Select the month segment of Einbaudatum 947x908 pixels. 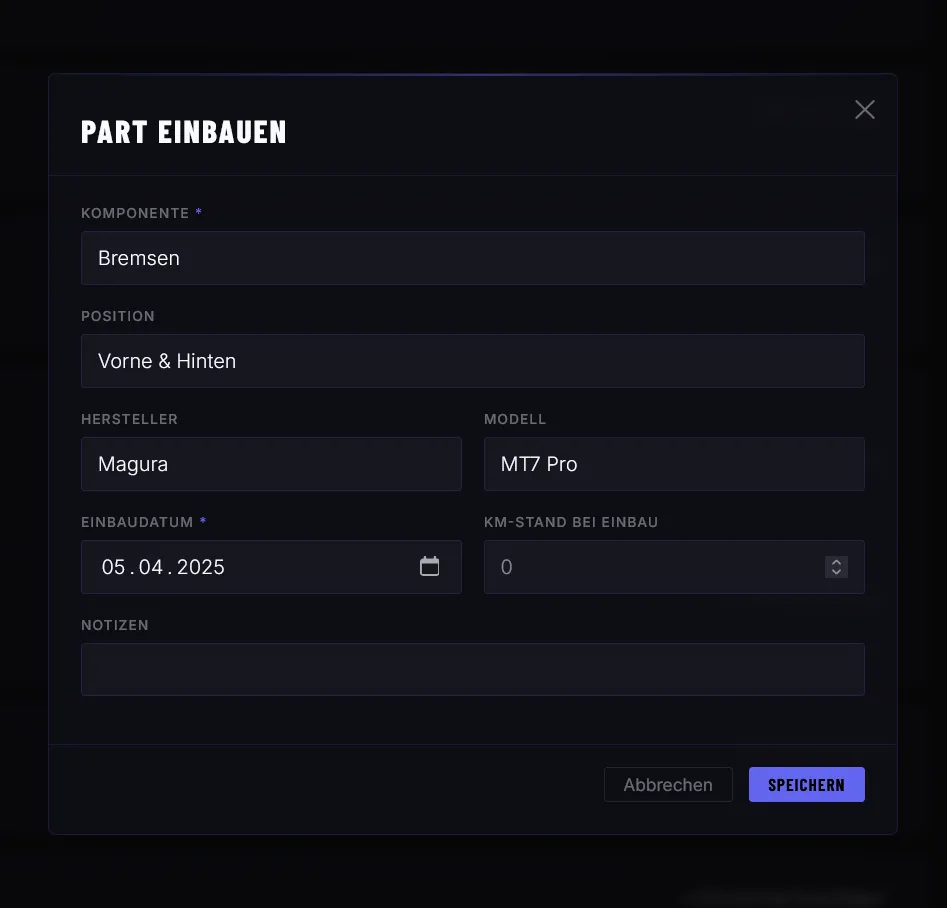[x=151, y=567]
